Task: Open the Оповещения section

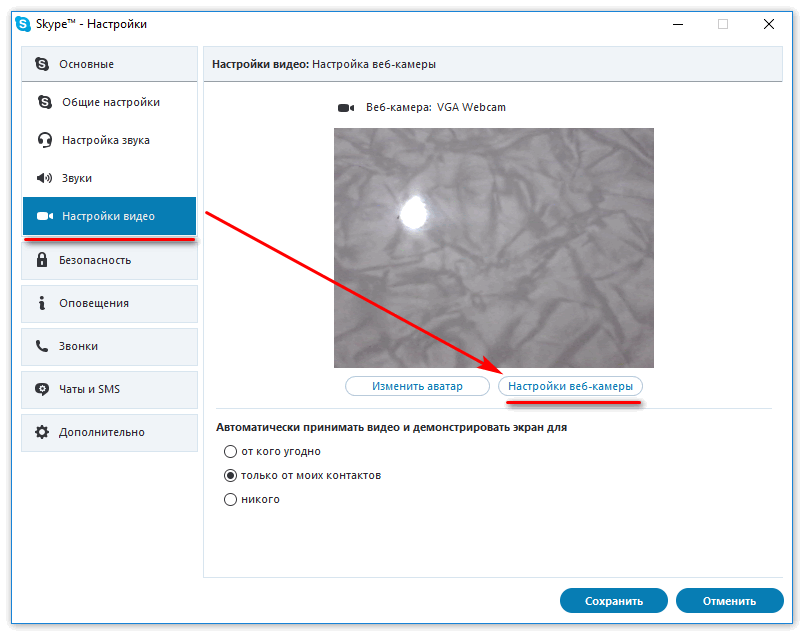Action: click(x=109, y=303)
